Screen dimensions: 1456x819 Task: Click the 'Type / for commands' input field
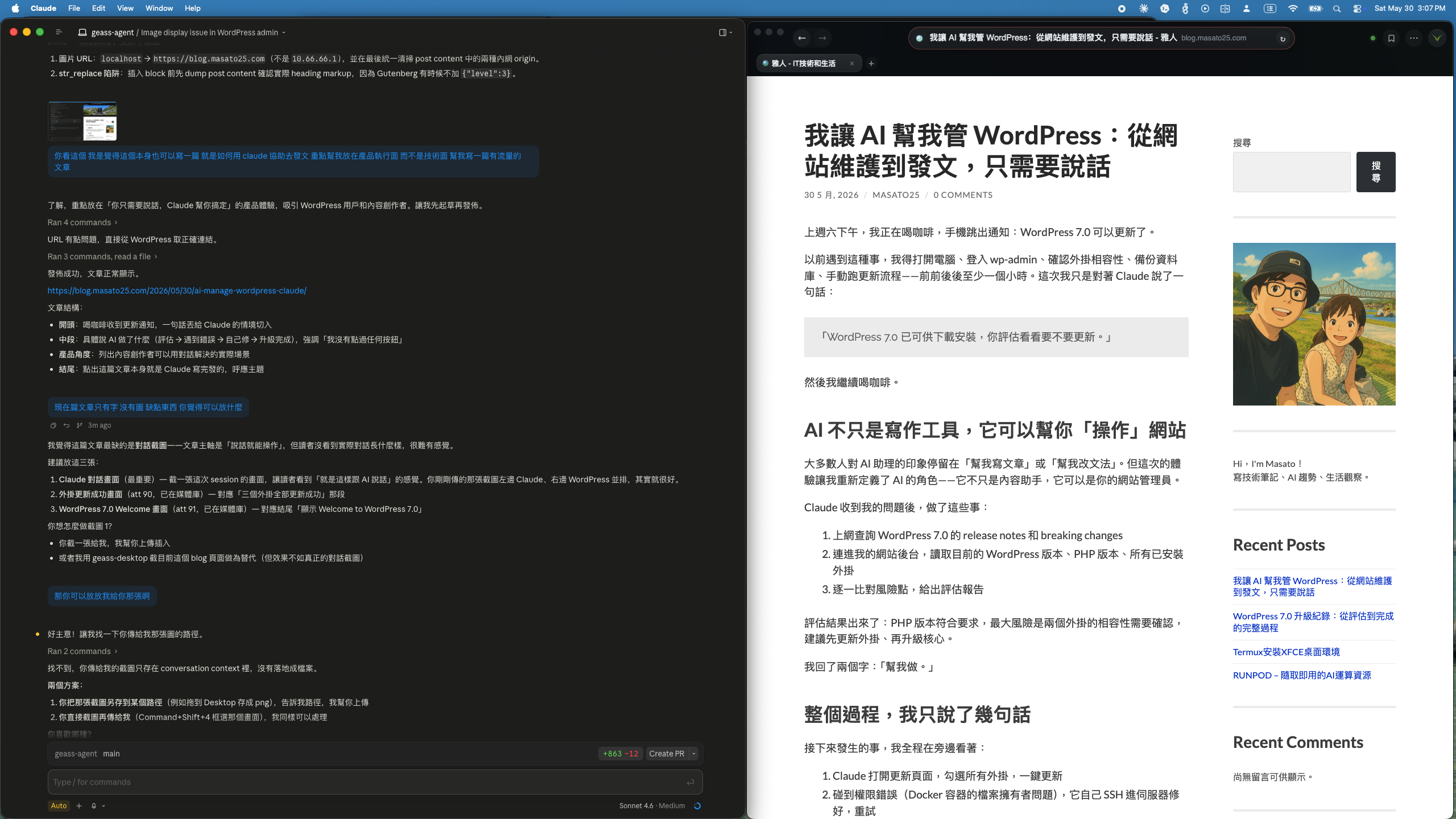[375, 782]
